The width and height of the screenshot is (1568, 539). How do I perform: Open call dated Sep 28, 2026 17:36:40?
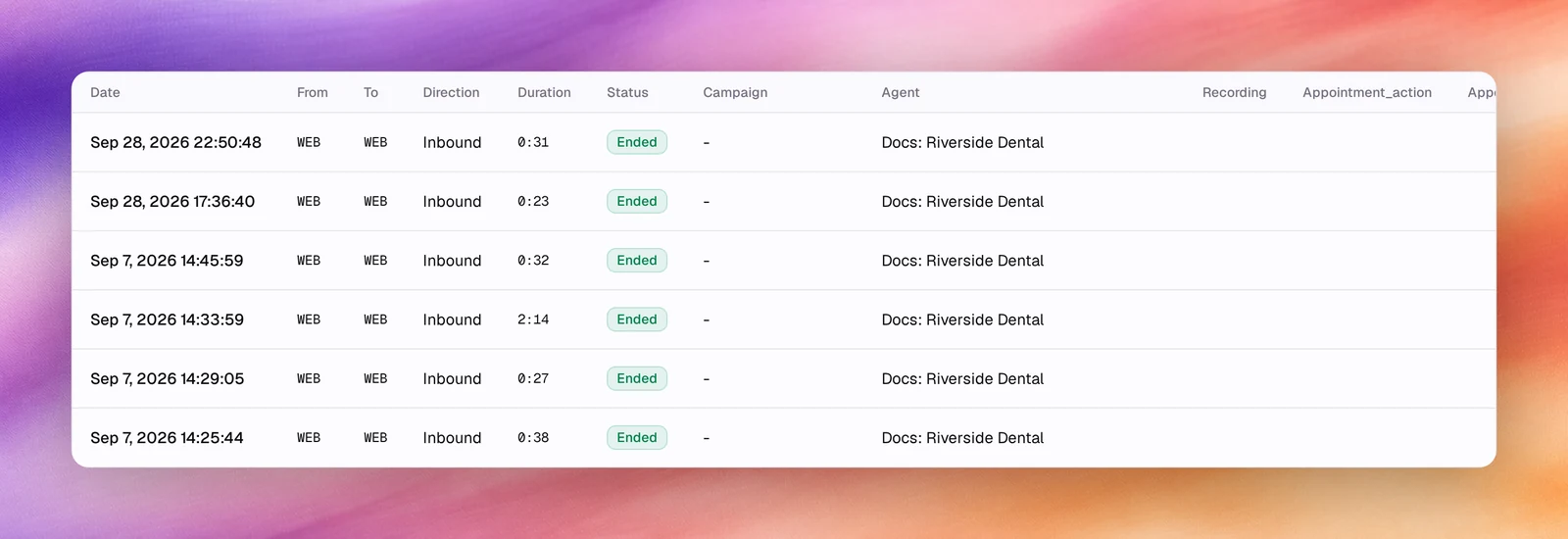[x=783, y=201]
